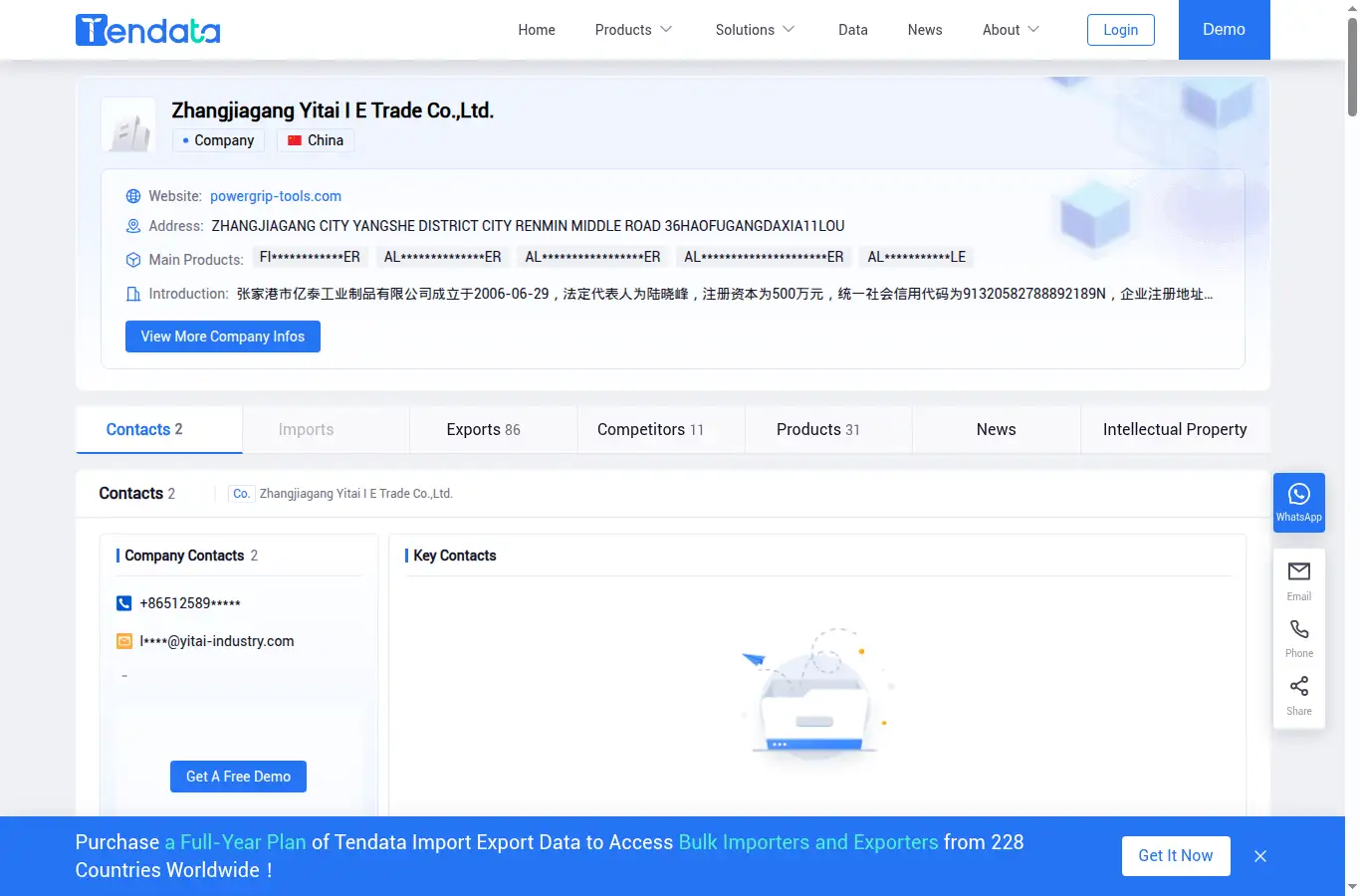The width and height of the screenshot is (1360, 896).
Task: Click the Zhangjiagang Yitai company name heading
Action: pos(333,111)
